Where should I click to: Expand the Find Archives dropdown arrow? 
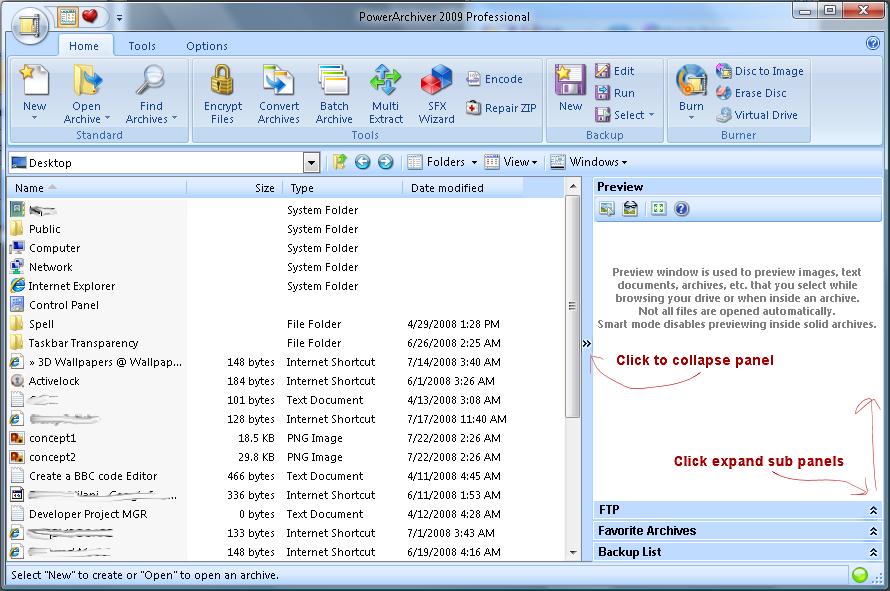[174, 119]
